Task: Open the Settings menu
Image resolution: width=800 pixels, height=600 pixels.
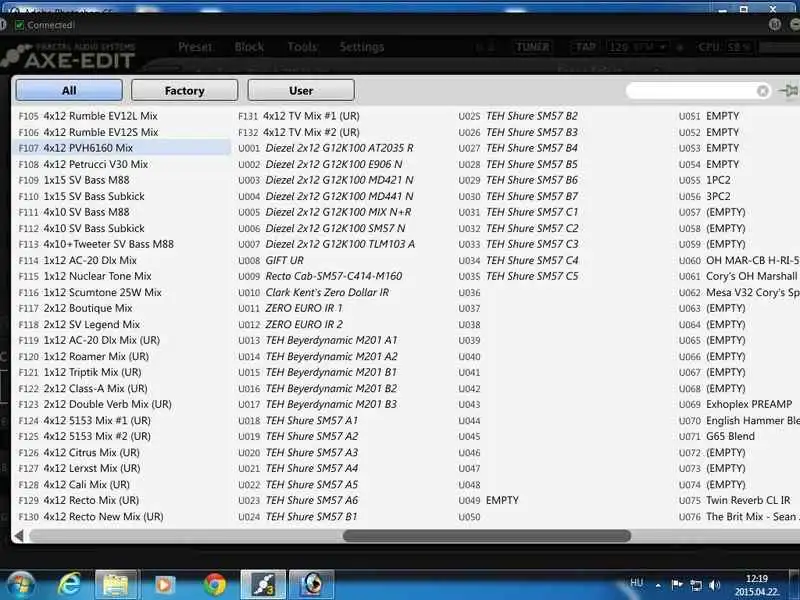Action: coord(362,47)
